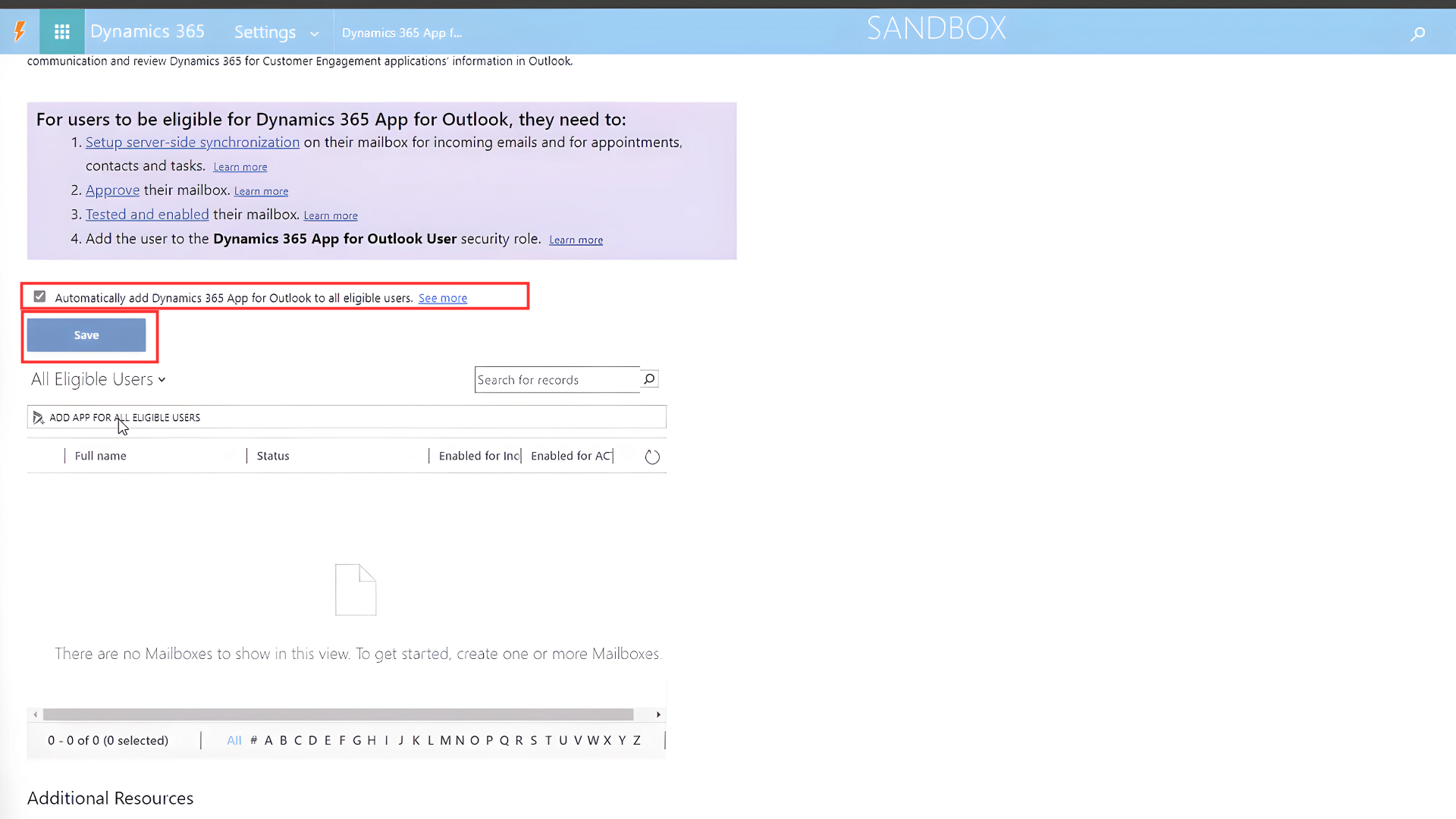Screen dimensions: 1456x819
Task: Click Add App For All Eligible Users
Action: [117, 418]
